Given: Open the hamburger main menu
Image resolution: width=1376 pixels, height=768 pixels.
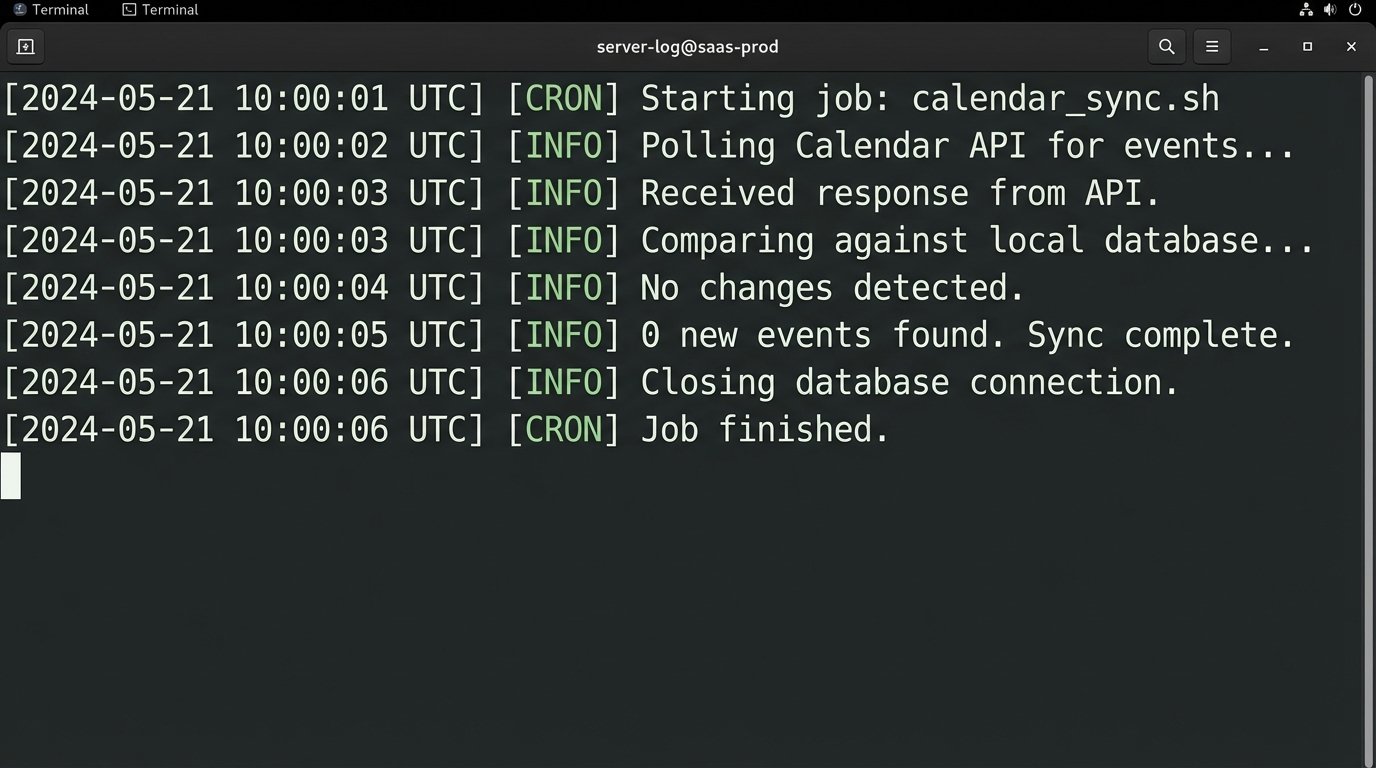Looking at the screenshot, I should click(x=1212, y=46).
